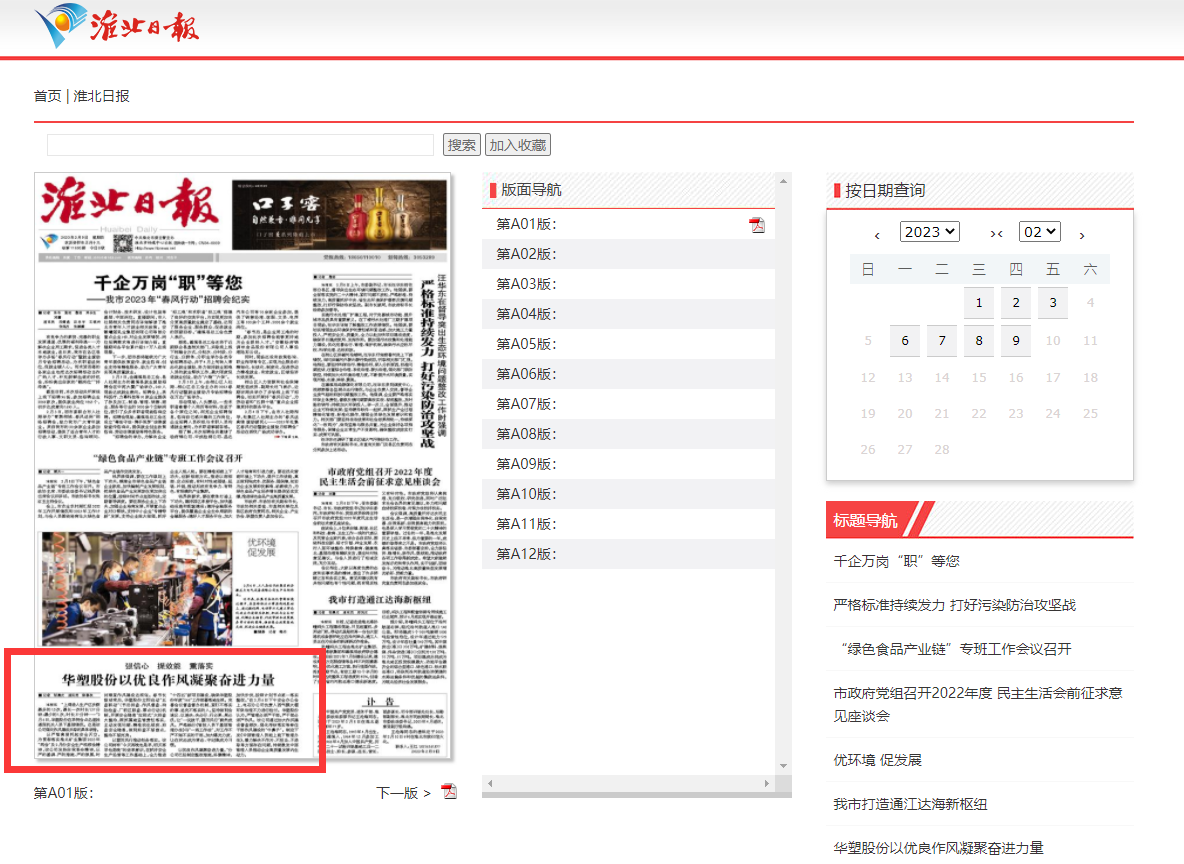Download the PDF via icon next to 下一版
This screenshot has width=1184, height=864.
449,792
